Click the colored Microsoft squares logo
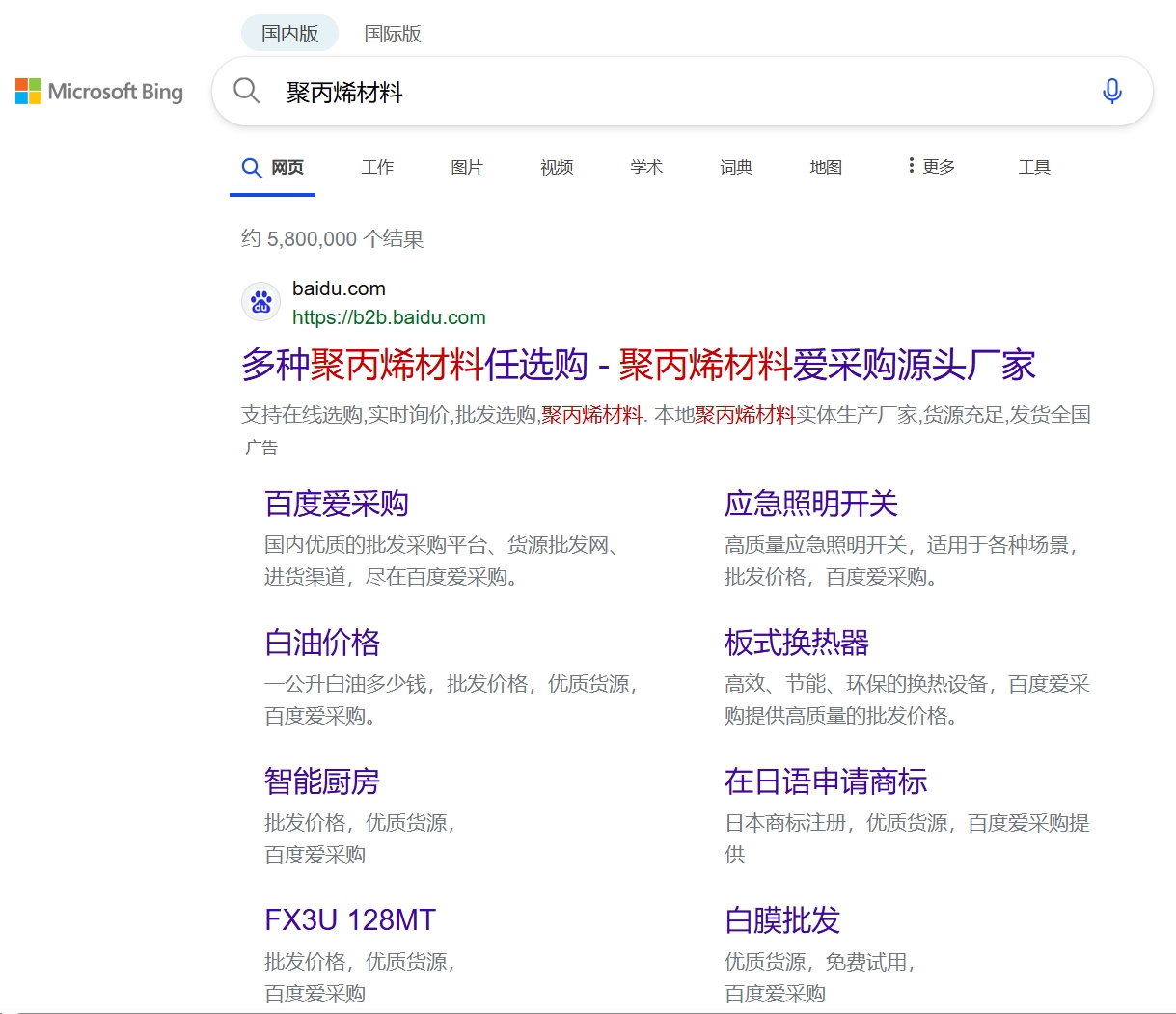 pyautogui.click(x=26, y=91)
